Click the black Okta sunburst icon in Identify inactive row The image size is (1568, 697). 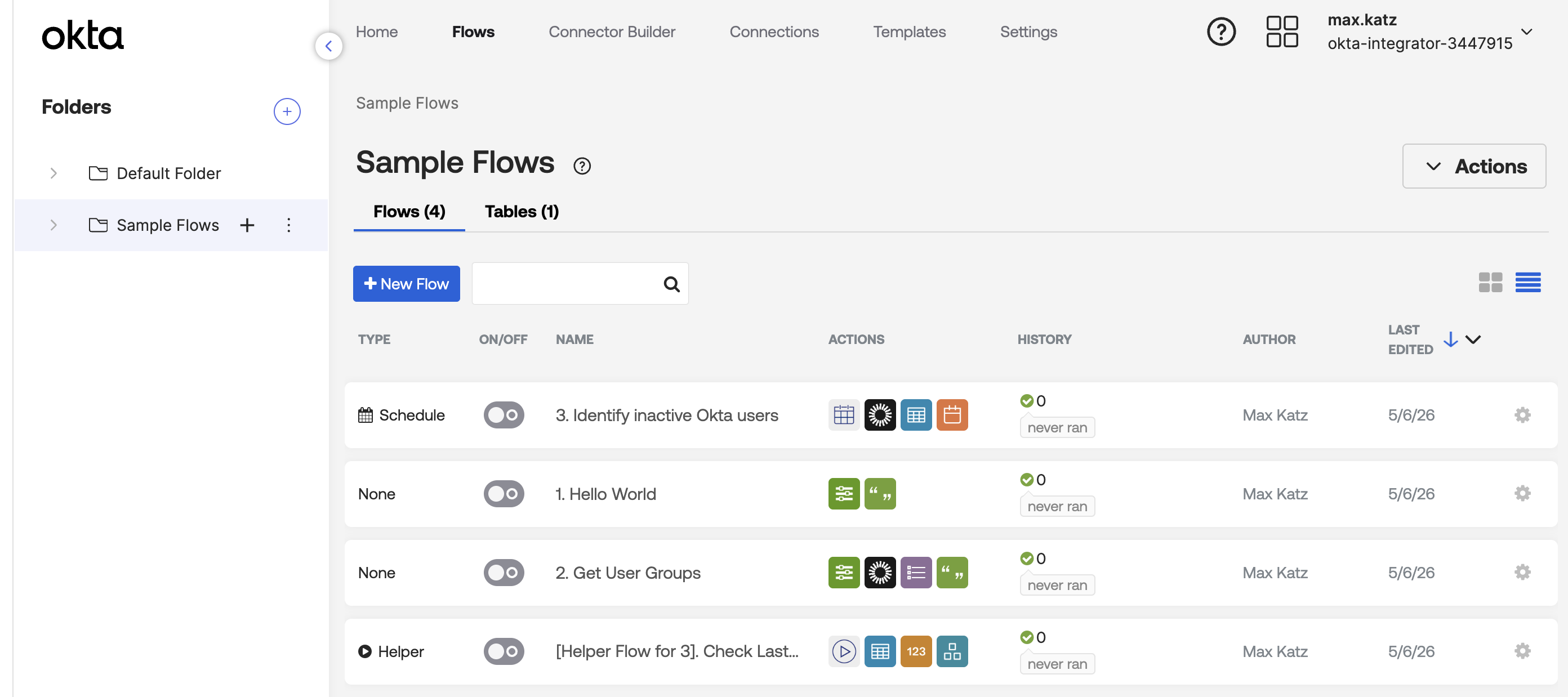(880, 415)
